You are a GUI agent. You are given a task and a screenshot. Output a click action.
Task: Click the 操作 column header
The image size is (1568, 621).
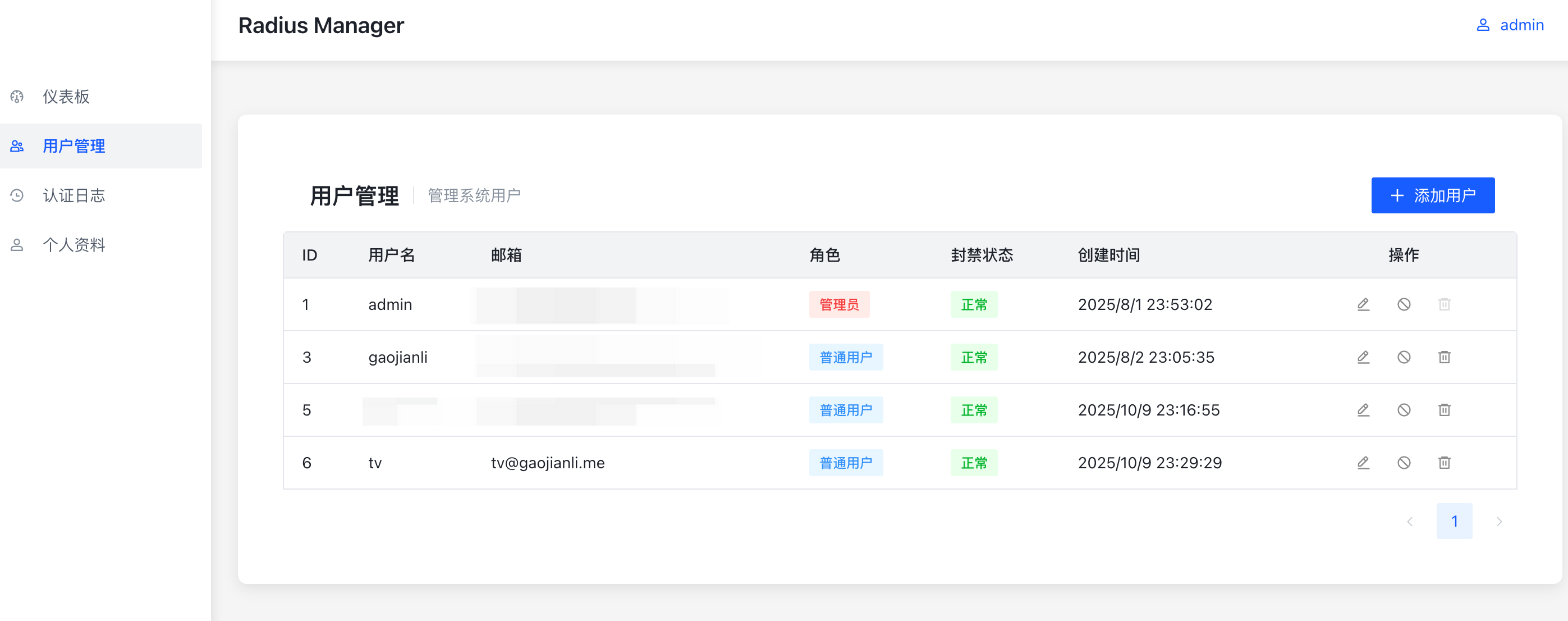tap(1404, 255)
